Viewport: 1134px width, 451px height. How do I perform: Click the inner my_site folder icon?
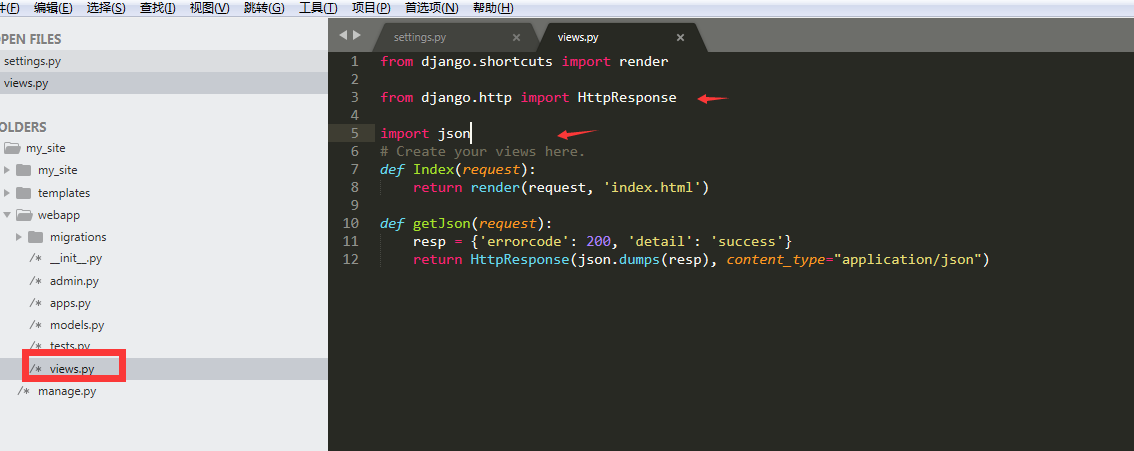[24, 171]
